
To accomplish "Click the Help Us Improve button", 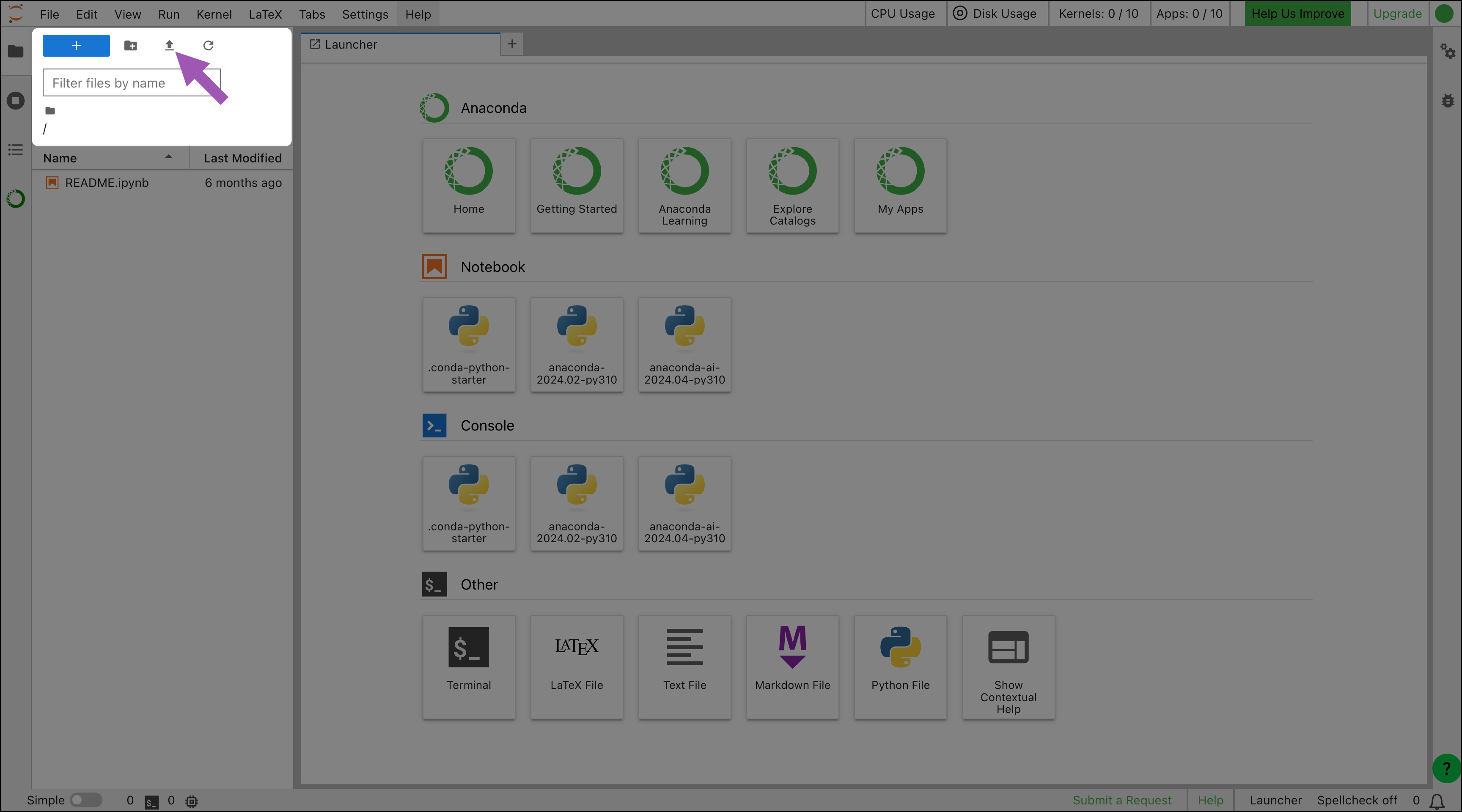I will tap(1297, 14).
